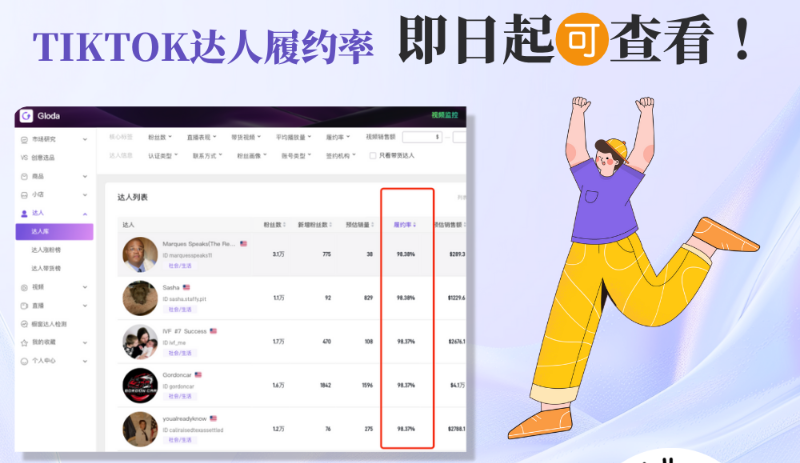Image resolution: width=800 pixels, height=463 pixels.
Task: Open IVF #7 Success creator link
Action: 185,331
